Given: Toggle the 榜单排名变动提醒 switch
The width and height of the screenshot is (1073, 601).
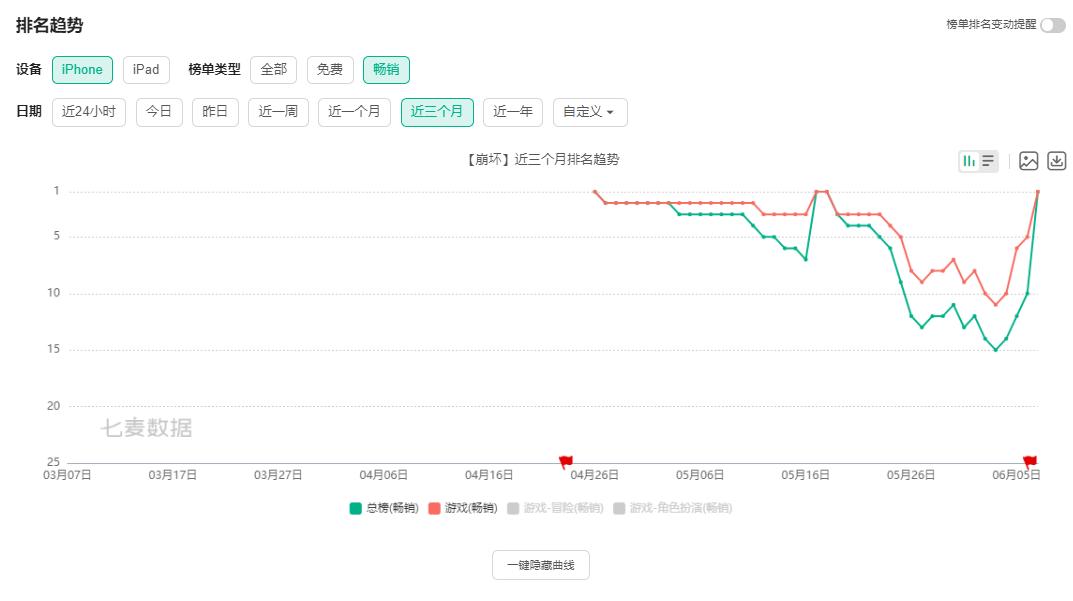Looking at the screenshot, I should pyautogui.click(x=1052, y=25).
